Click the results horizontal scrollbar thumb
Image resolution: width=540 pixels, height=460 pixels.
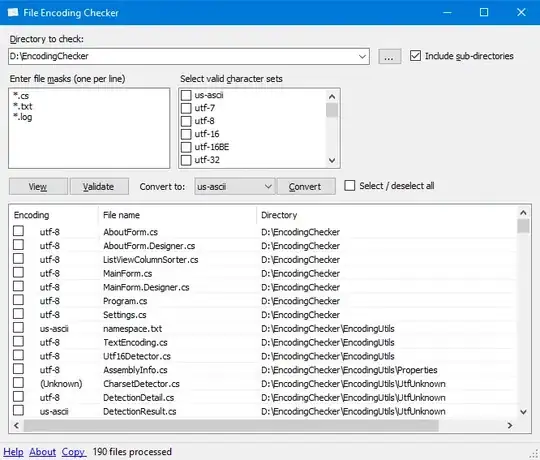pyautogui.click(x=231, y=426)
